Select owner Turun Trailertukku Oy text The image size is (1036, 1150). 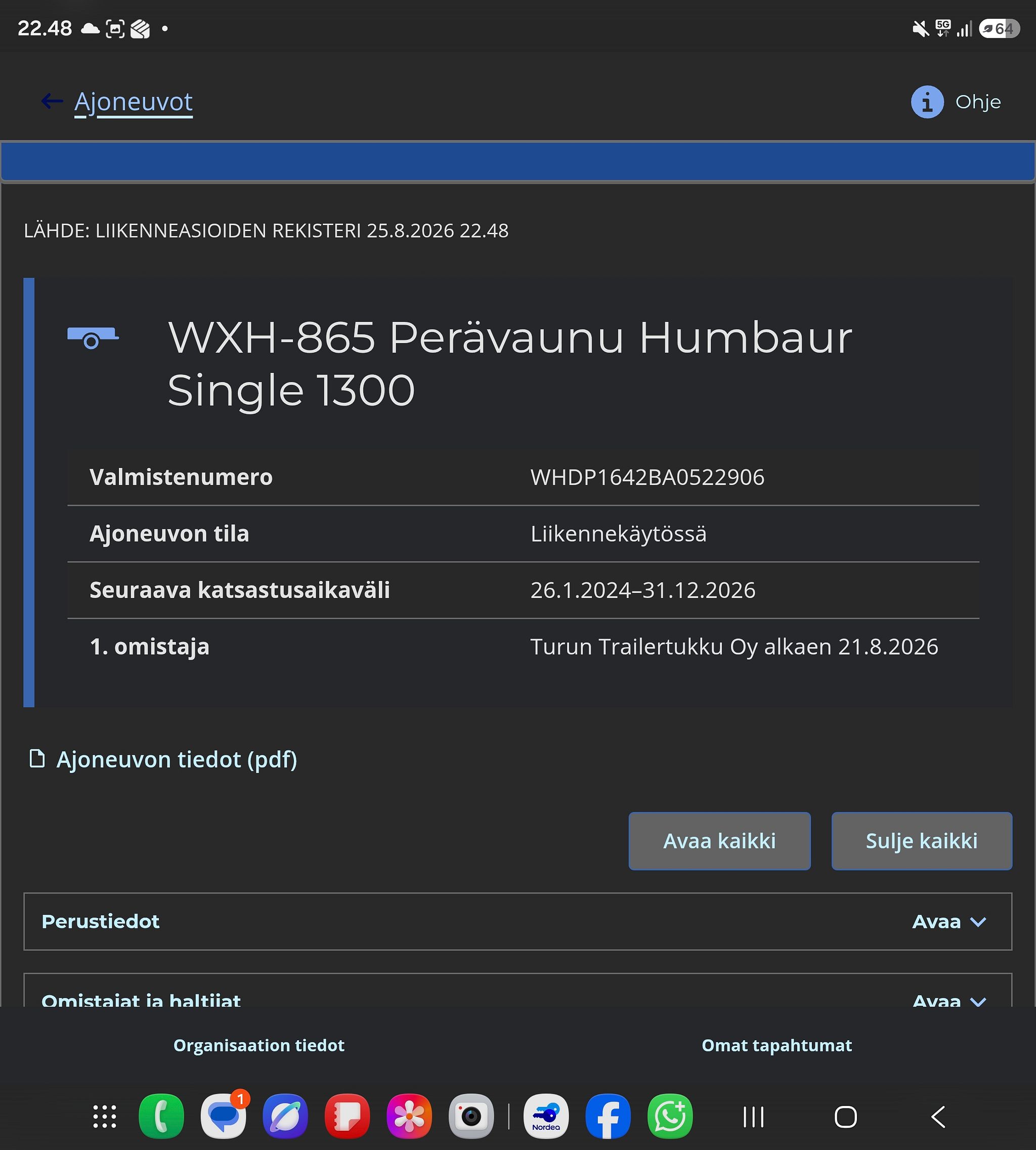coord(735,647)
